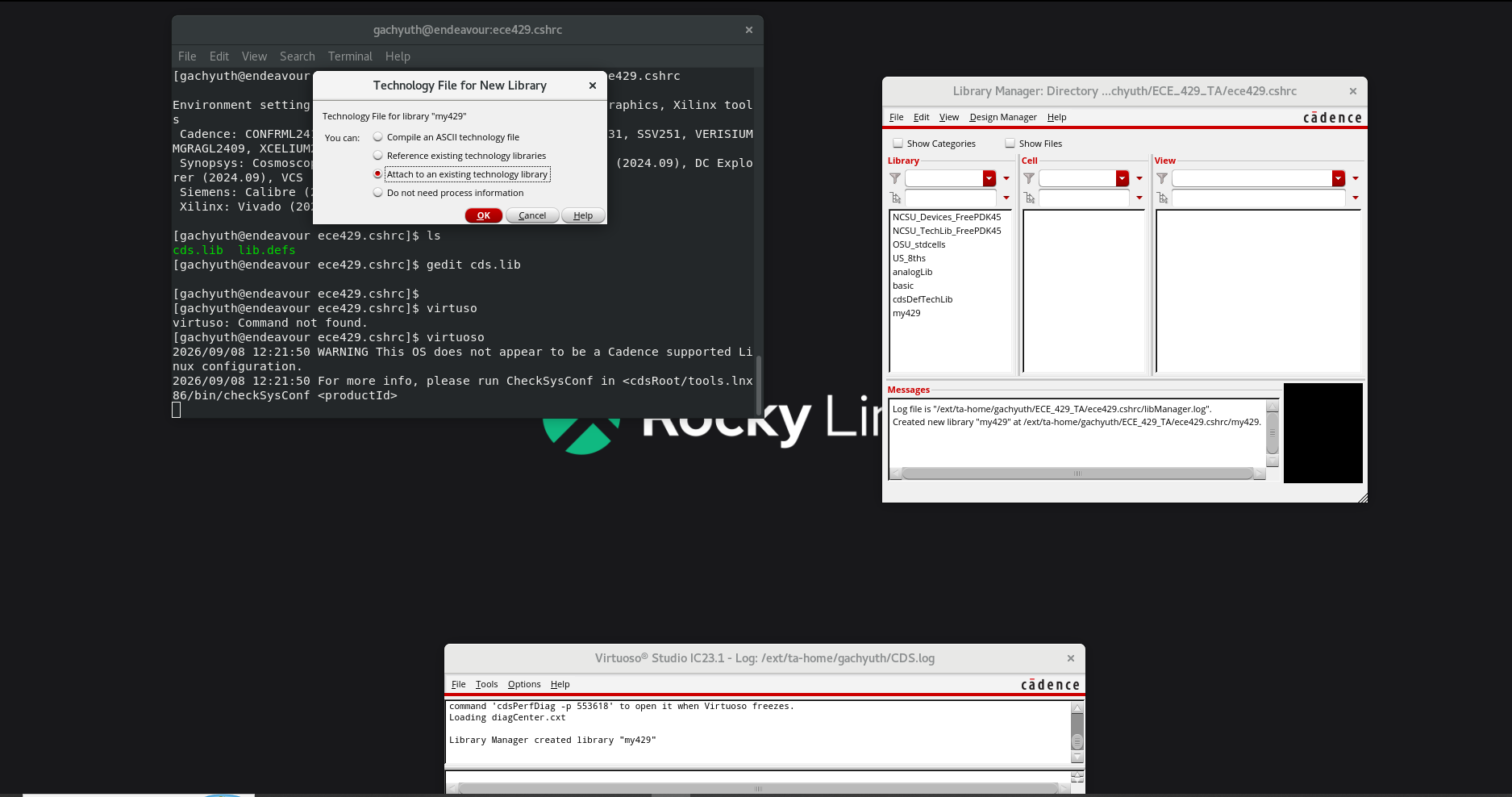Image resolution: width=1512 pixels, height=797 pixels.
Task: Click the Messages scroll right arrow
Action: pyautogui.click(x=1260, y=474)
